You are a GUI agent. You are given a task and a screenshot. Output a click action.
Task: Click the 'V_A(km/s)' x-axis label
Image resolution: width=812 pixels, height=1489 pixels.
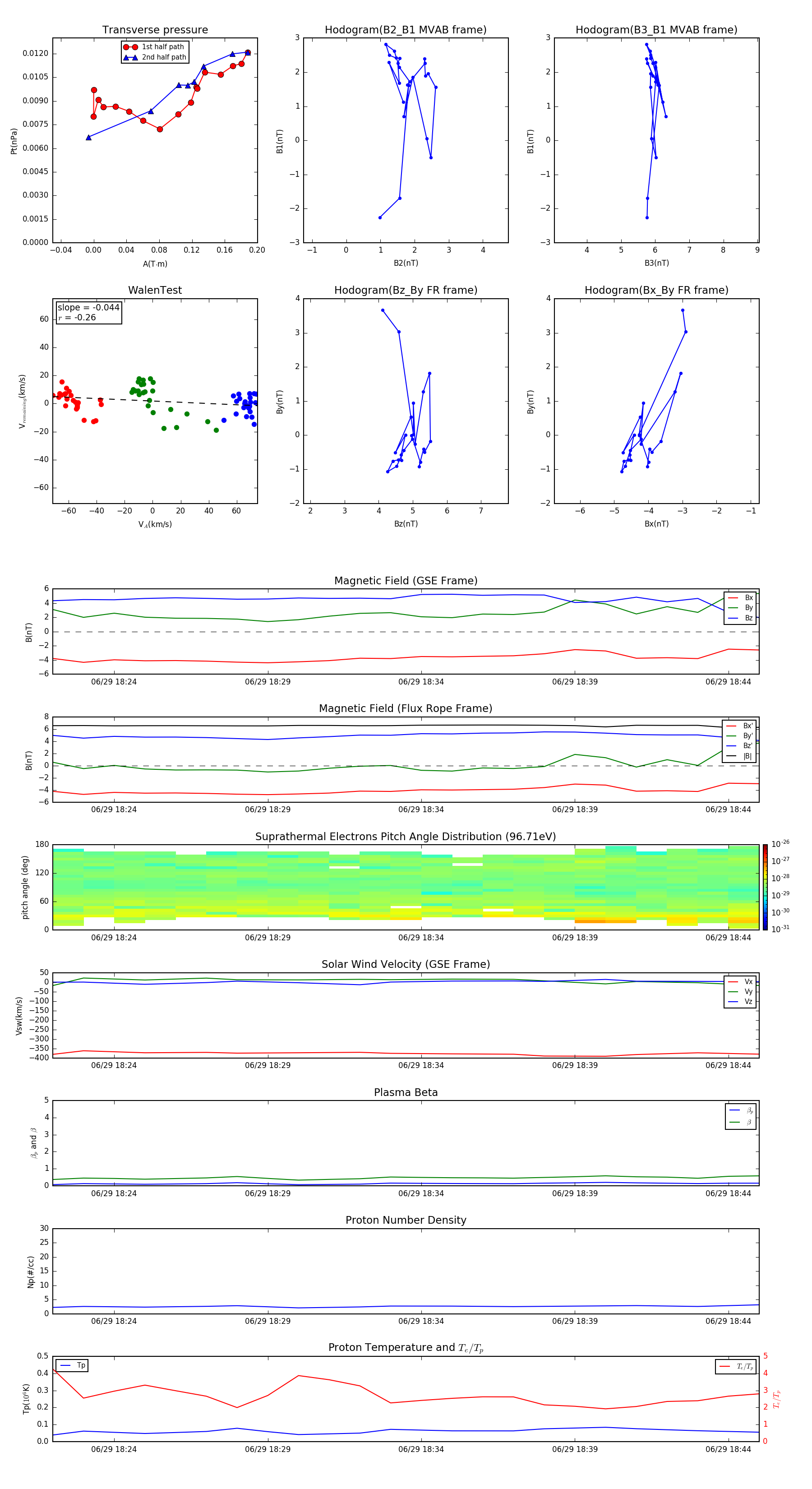(x=155, y=524)
